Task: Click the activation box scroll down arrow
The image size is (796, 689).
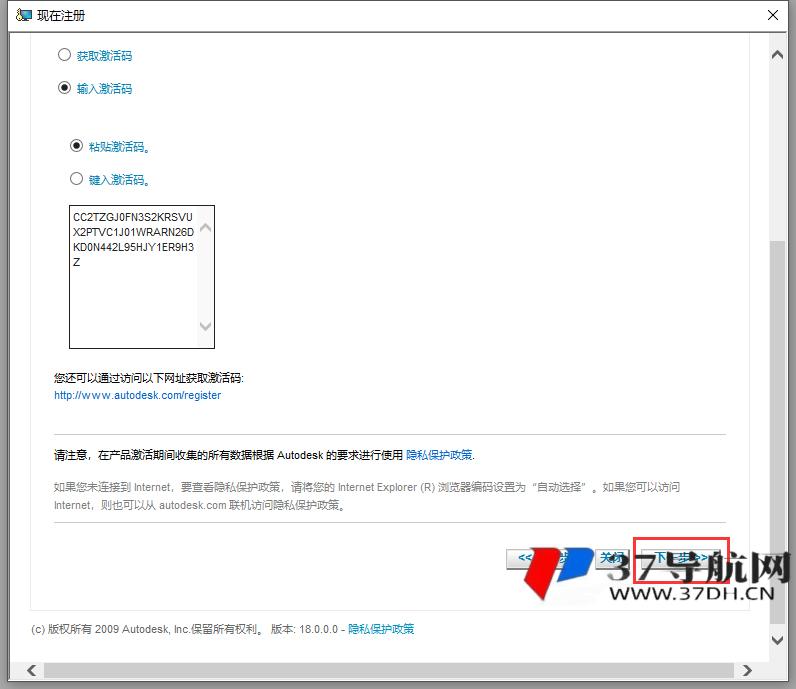Action: (206, 326)
